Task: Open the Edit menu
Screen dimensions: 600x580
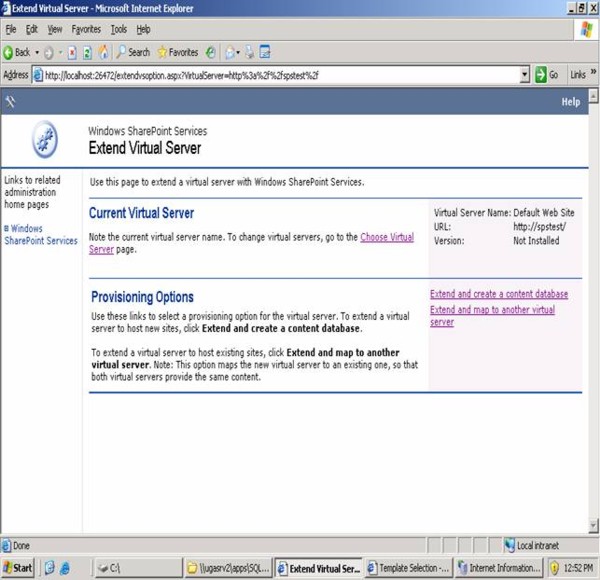Action: 32,29
